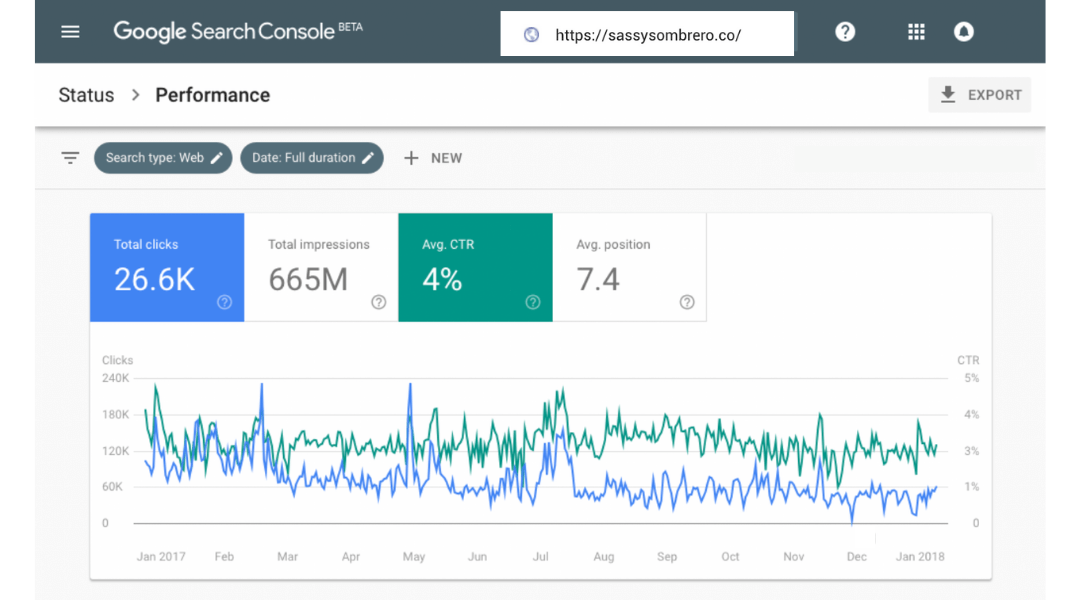
Task: Open the sassysombrero.co property selector
Action: 647,35
